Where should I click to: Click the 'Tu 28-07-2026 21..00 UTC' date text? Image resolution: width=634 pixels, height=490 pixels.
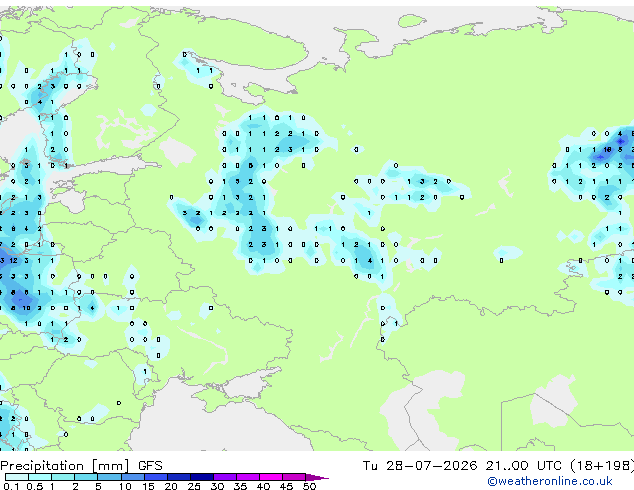pyautogui.click(x=463, y=466)
